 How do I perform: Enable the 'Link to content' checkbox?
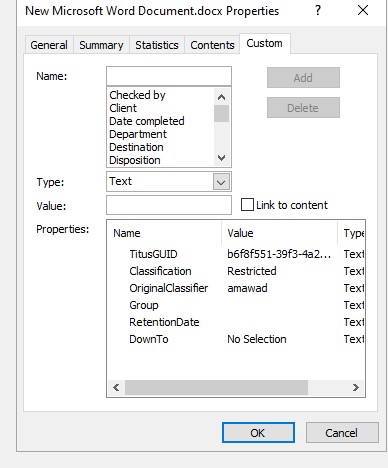tap(247, 205)
